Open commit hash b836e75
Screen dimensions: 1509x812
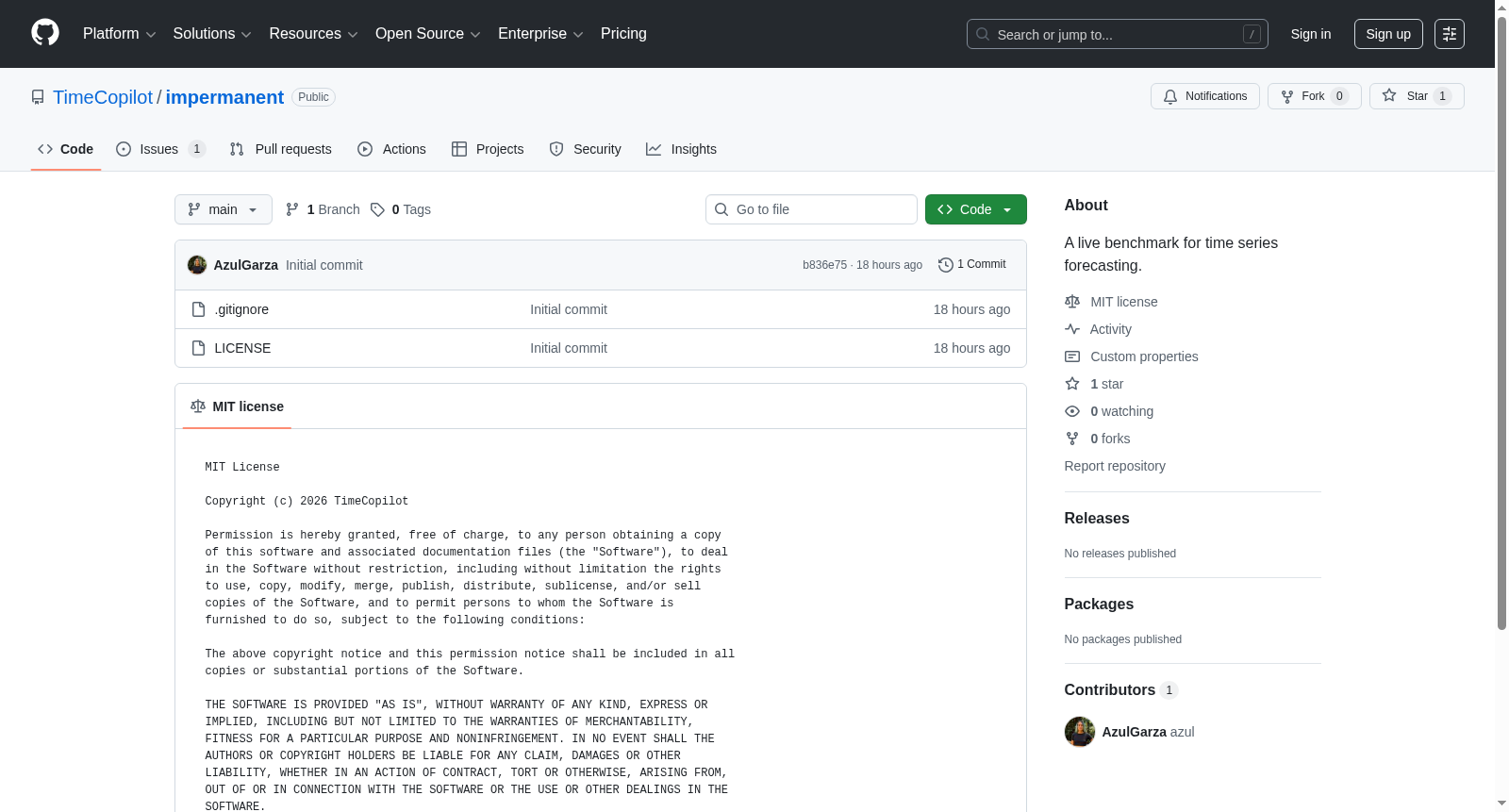824,265
